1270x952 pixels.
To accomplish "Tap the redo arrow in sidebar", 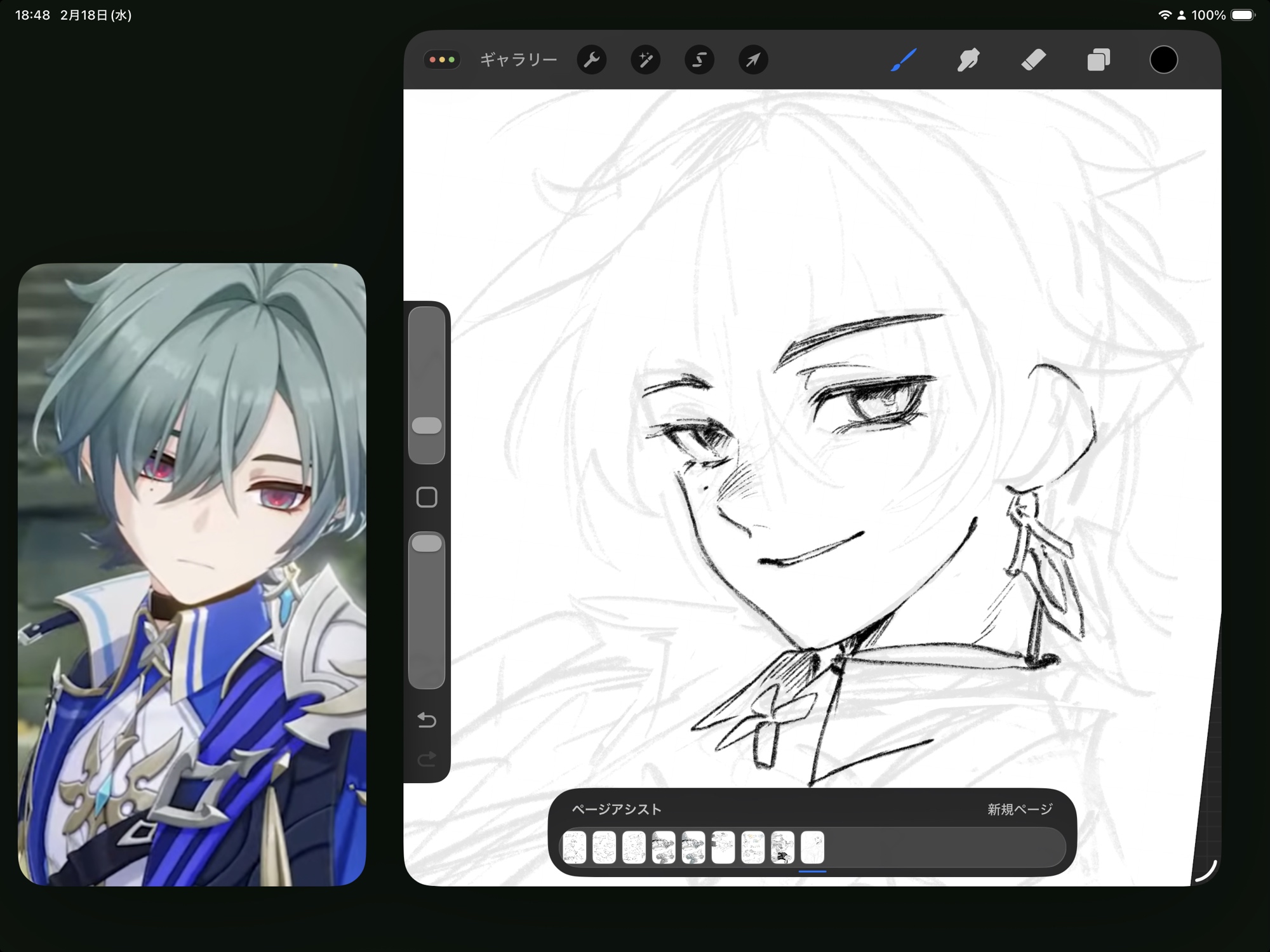I will click(x=427, y=759).
